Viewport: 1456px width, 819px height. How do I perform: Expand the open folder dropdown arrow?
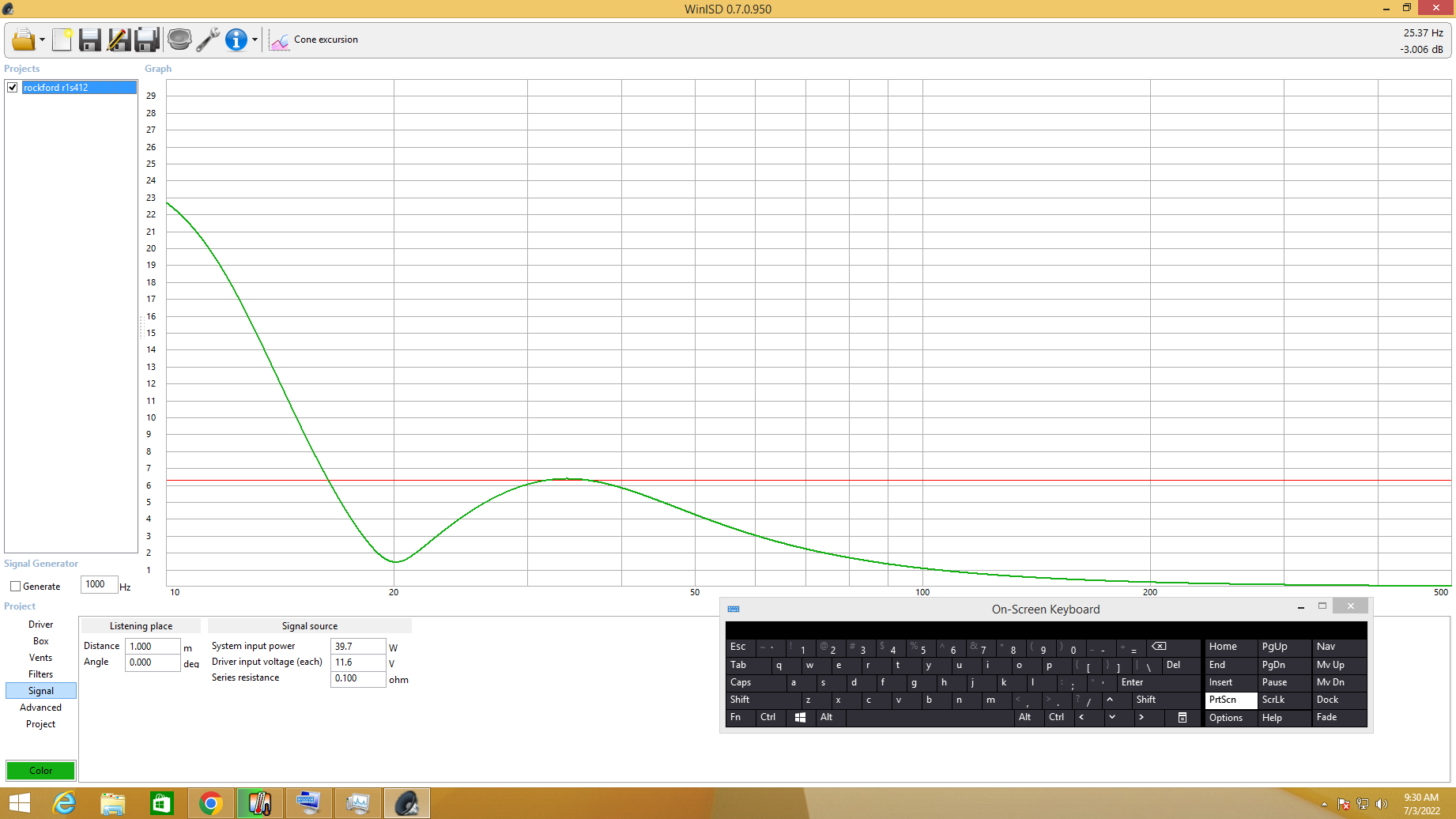point(42,40)
